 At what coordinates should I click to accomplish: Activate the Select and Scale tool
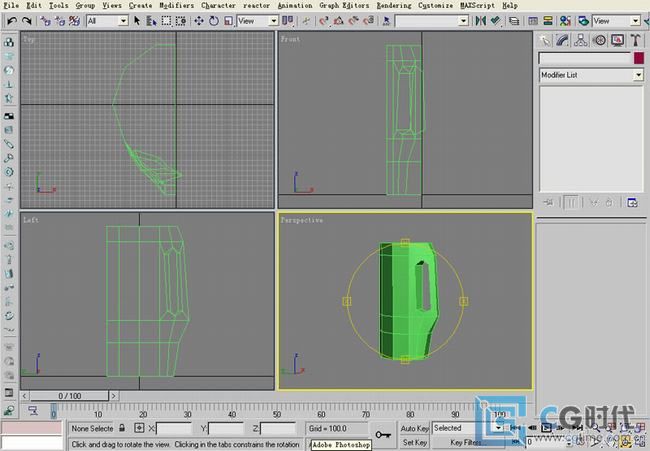tap(228, 21)
